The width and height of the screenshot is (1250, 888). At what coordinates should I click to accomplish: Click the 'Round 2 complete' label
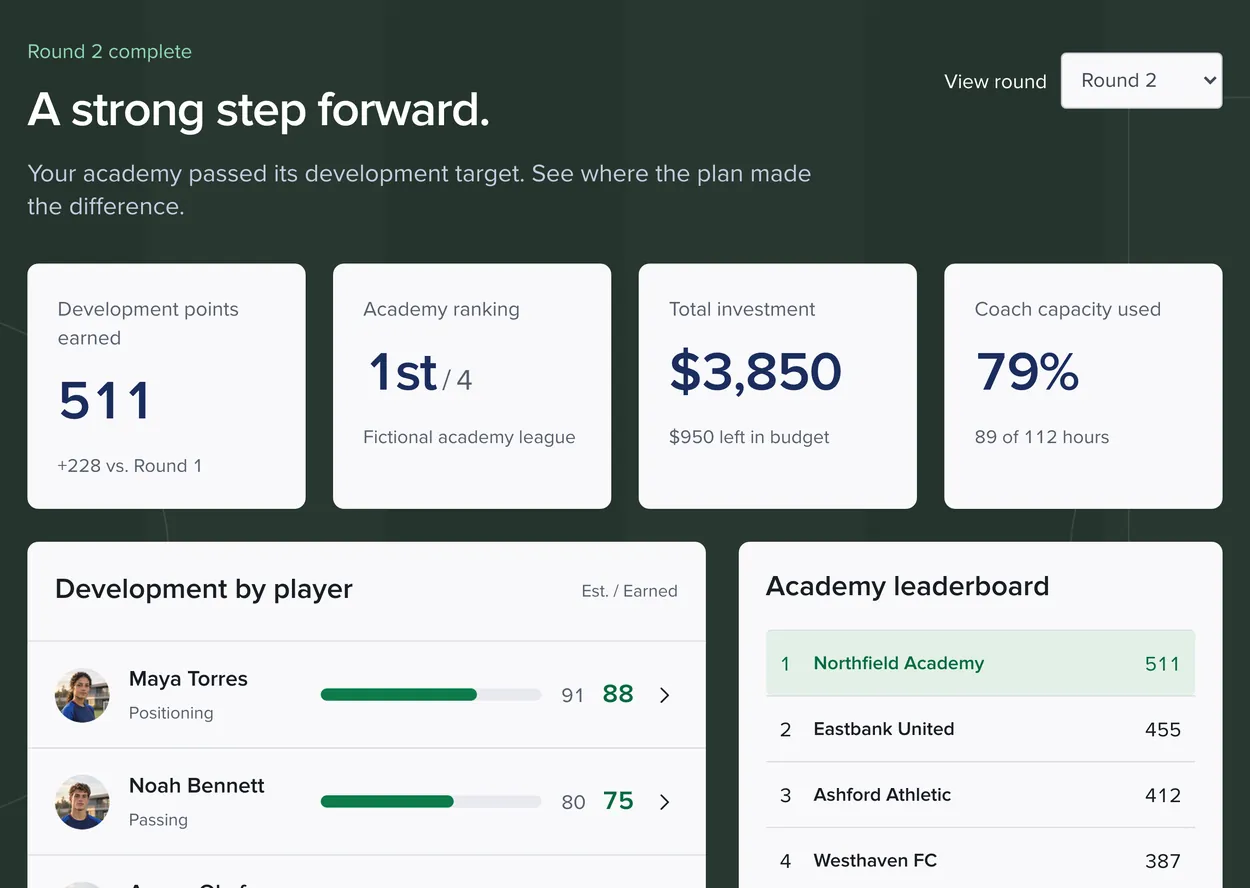click(110, 52)
